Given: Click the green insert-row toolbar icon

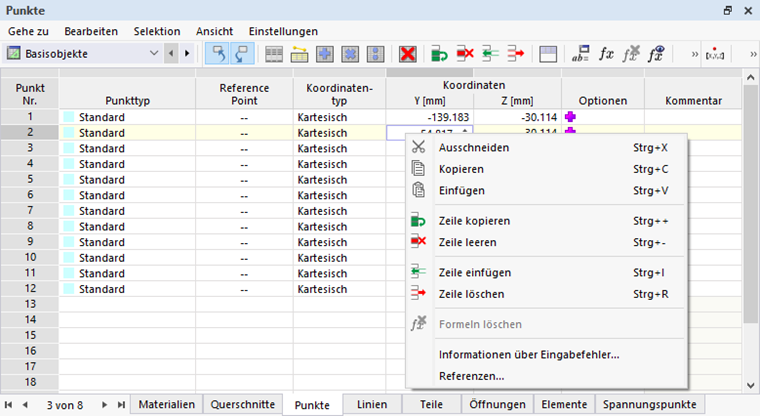Looking at the screenshot, I should pyautogui.click(x=490, y=54).
